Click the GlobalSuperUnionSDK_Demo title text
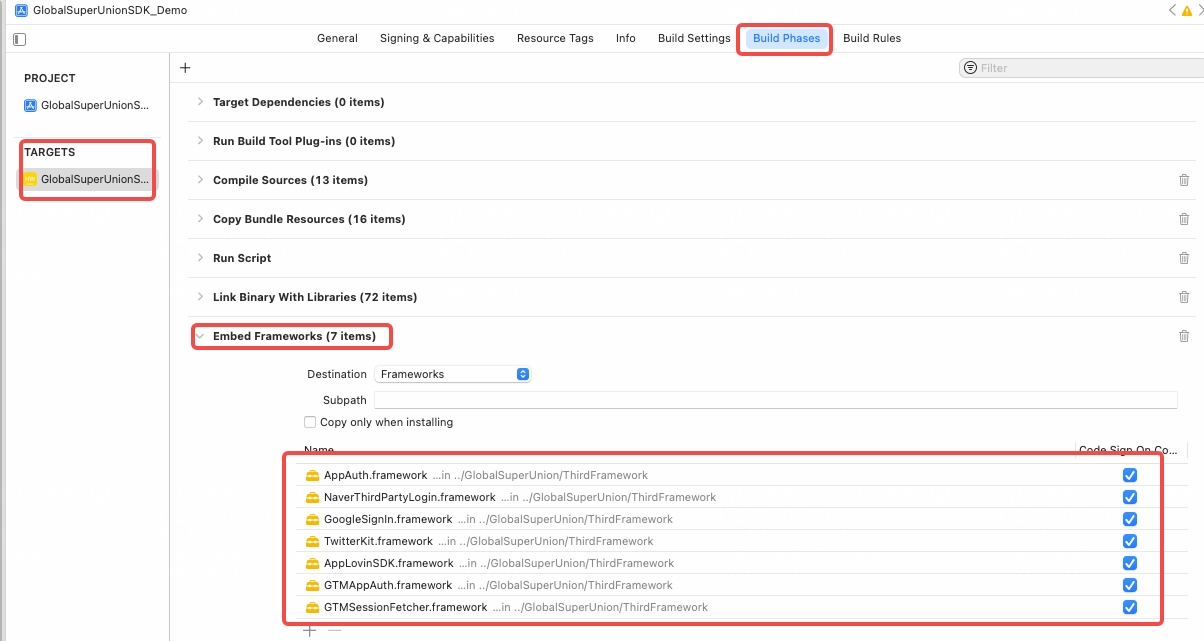The width and height of the screenshot is (1204, 641). click(110, 10)
